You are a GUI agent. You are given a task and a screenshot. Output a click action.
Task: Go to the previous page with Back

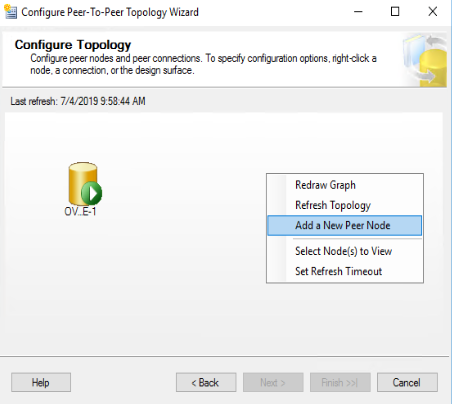[x=206, y=382]
